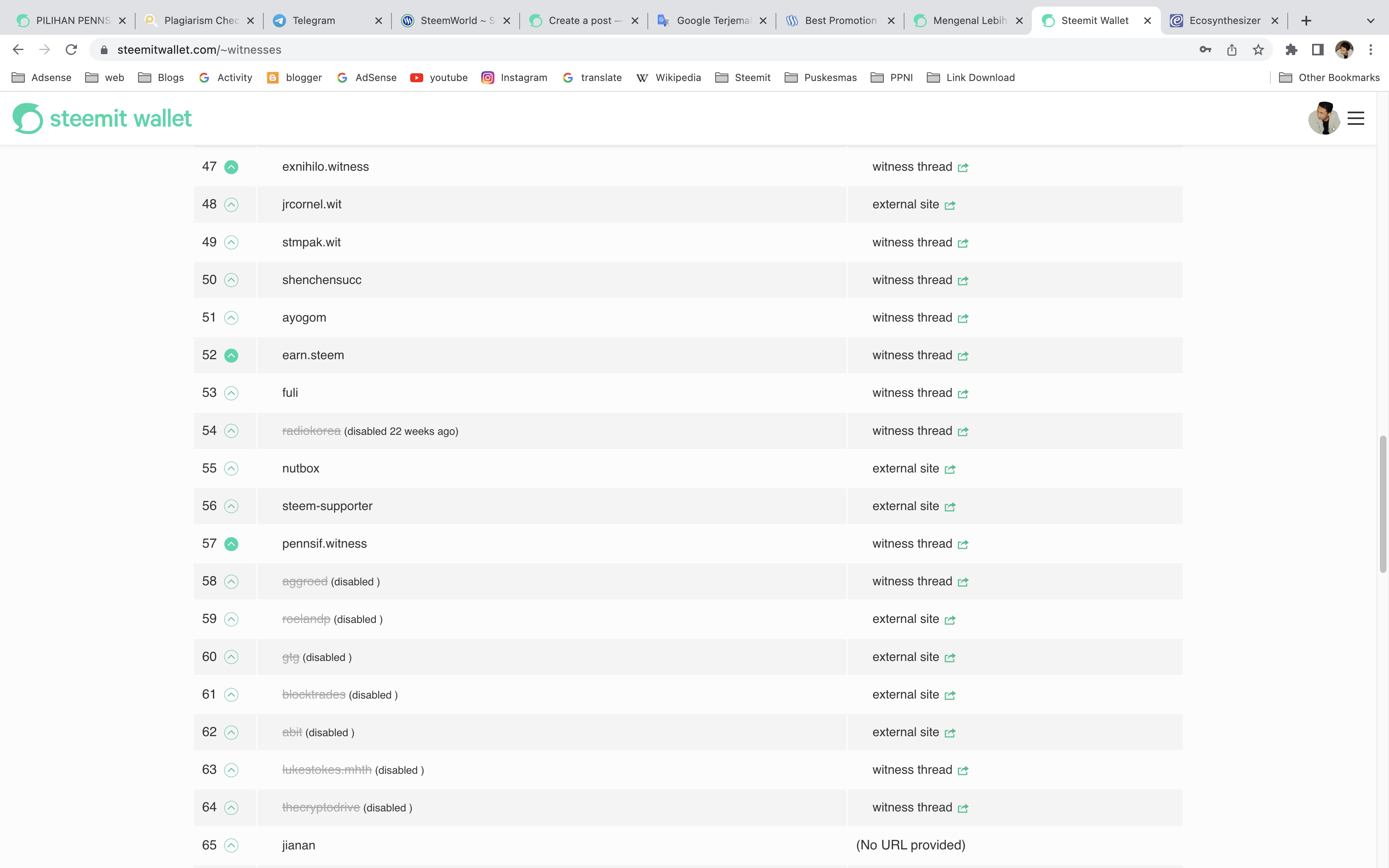Viewport: 1389px width, 868px height.
Task: Open pennsif.witness witness thread link
Action: tap(921, 544)
